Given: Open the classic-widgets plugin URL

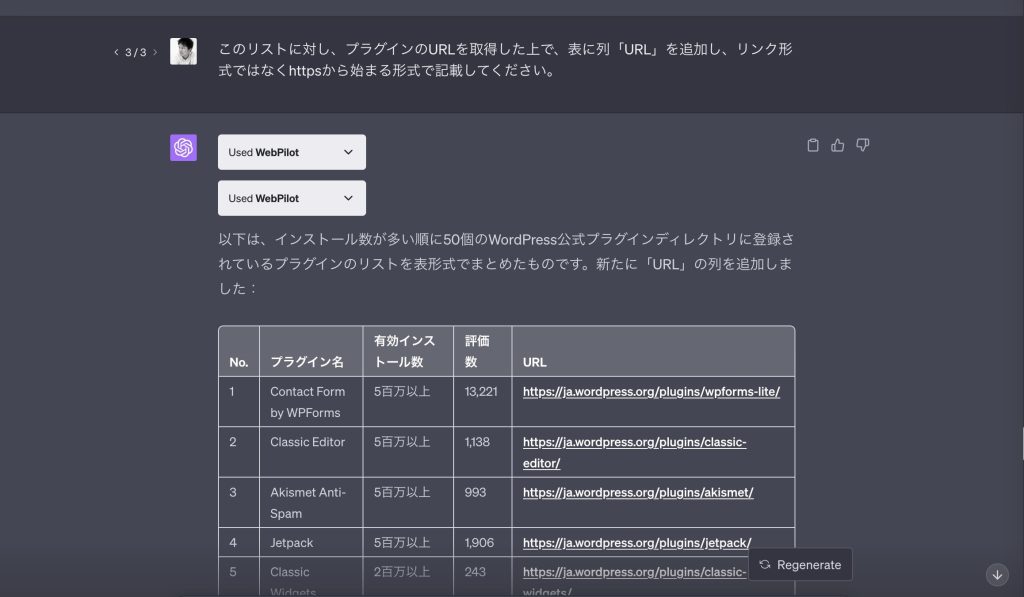Looking at the screenshot, I should pos(634,580).
